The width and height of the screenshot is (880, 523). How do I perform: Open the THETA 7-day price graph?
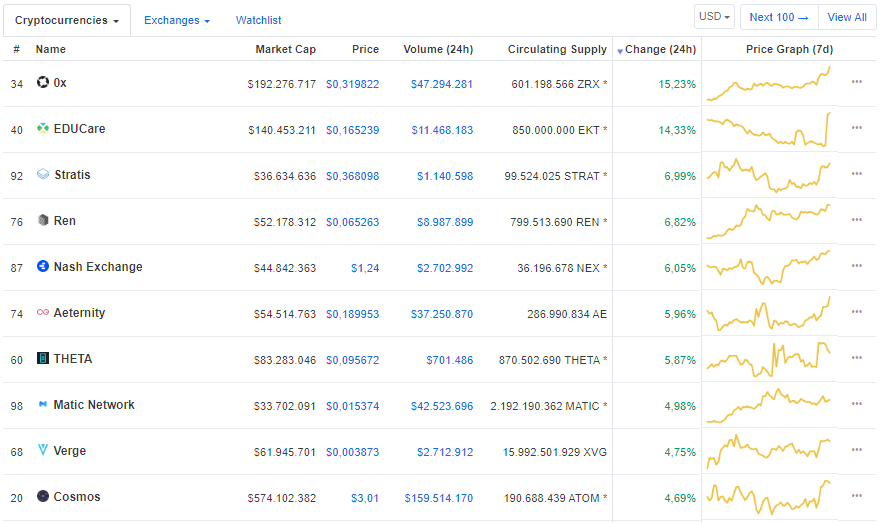[x=768, y=360]
